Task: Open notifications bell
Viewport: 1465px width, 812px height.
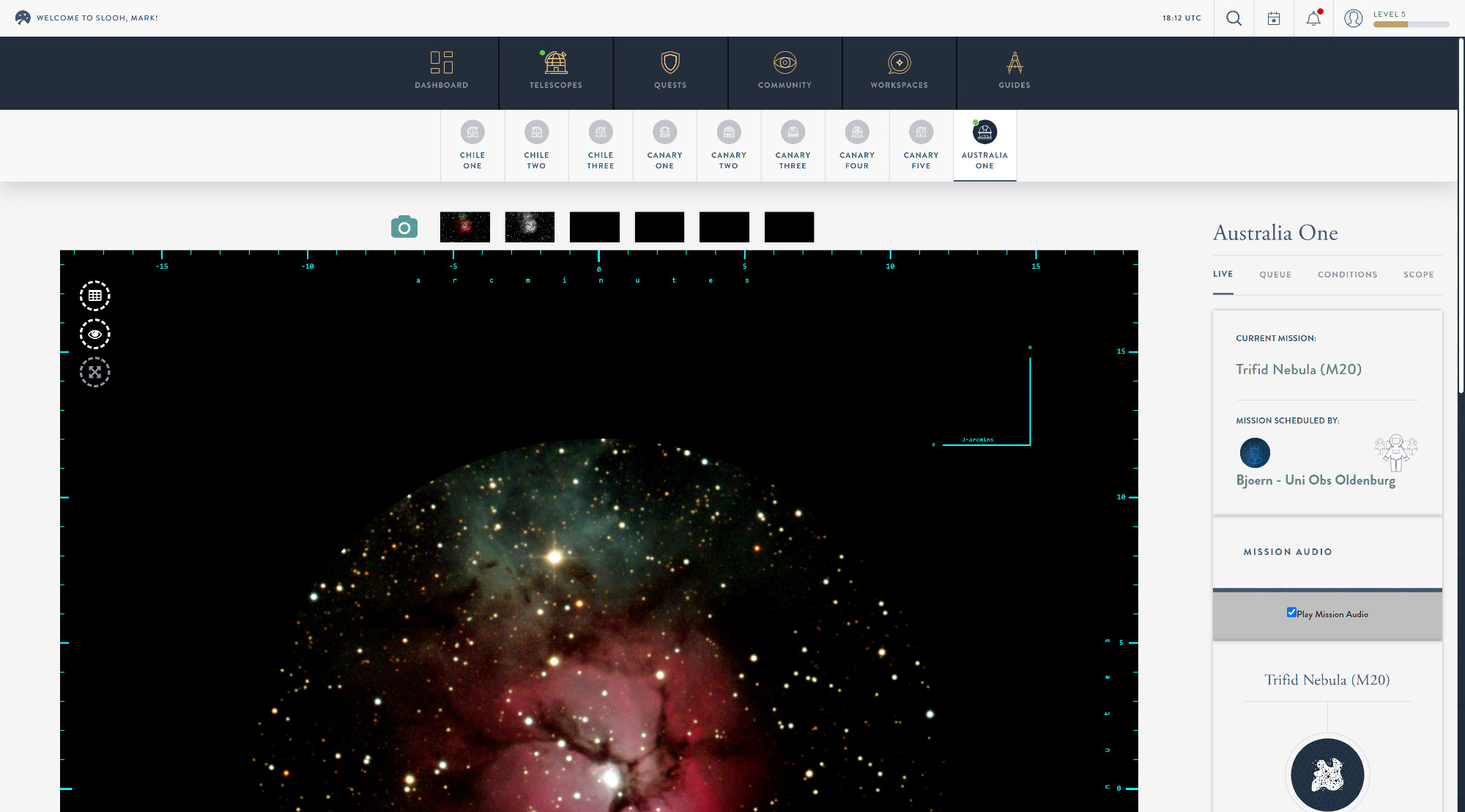Action: pos(1313,18)
